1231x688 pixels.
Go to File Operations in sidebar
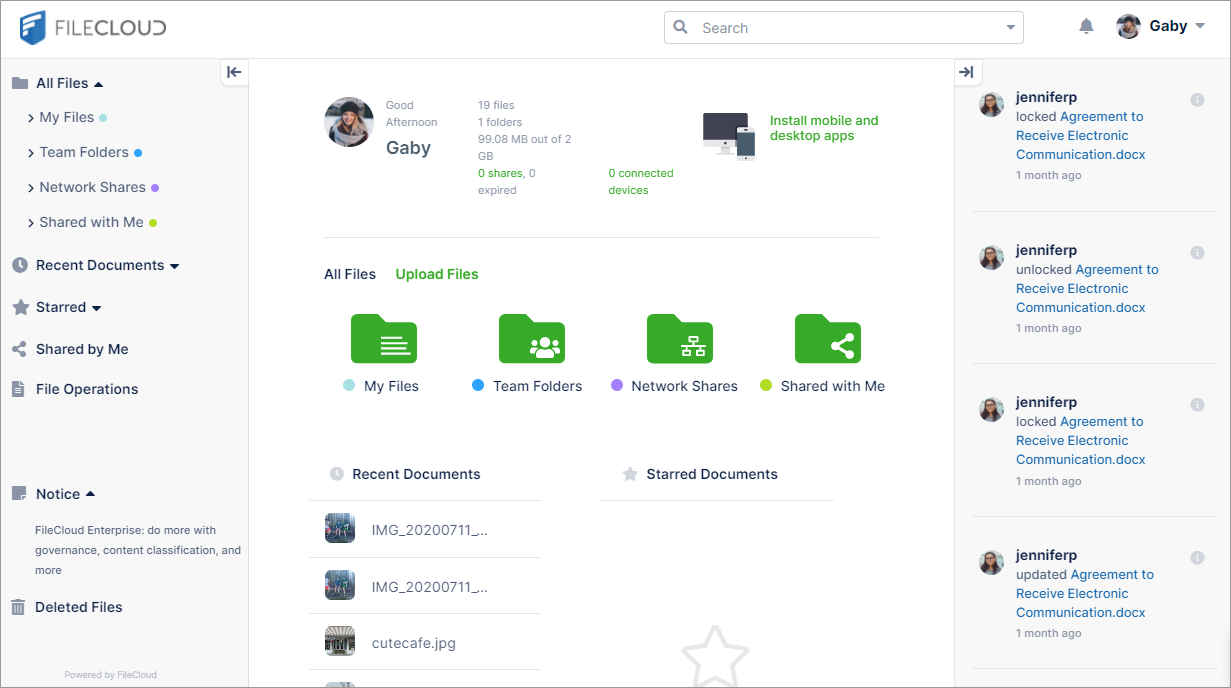[x=86, y=389]
